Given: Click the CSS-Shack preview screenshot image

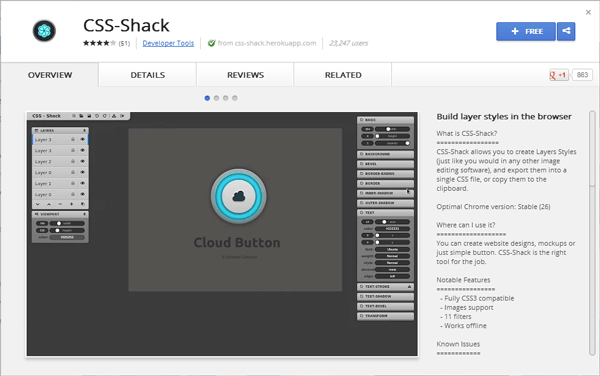Looking at the screenshot, I should [x=222, y=234].
